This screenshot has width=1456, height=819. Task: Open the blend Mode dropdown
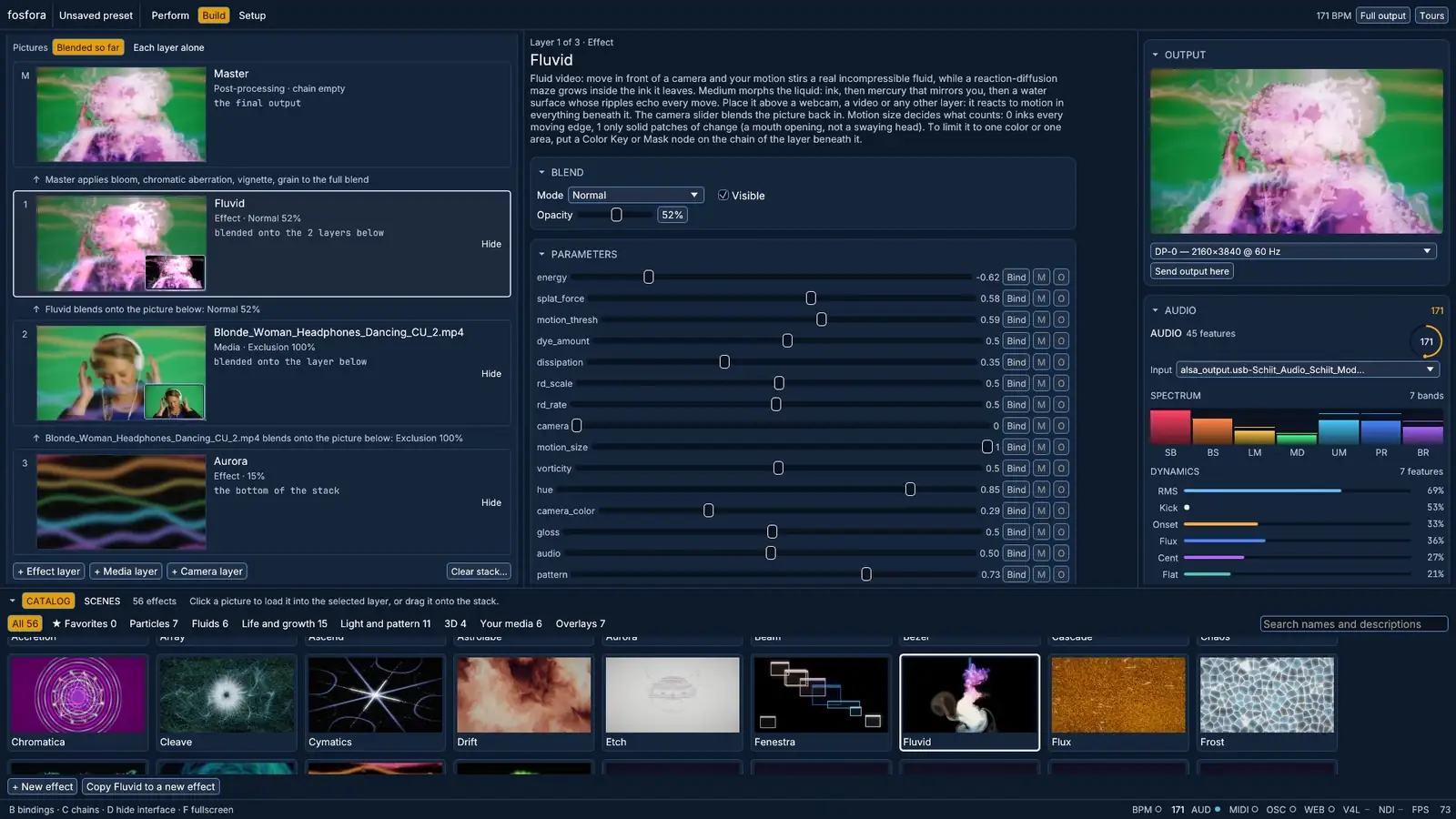click(635, 196)
